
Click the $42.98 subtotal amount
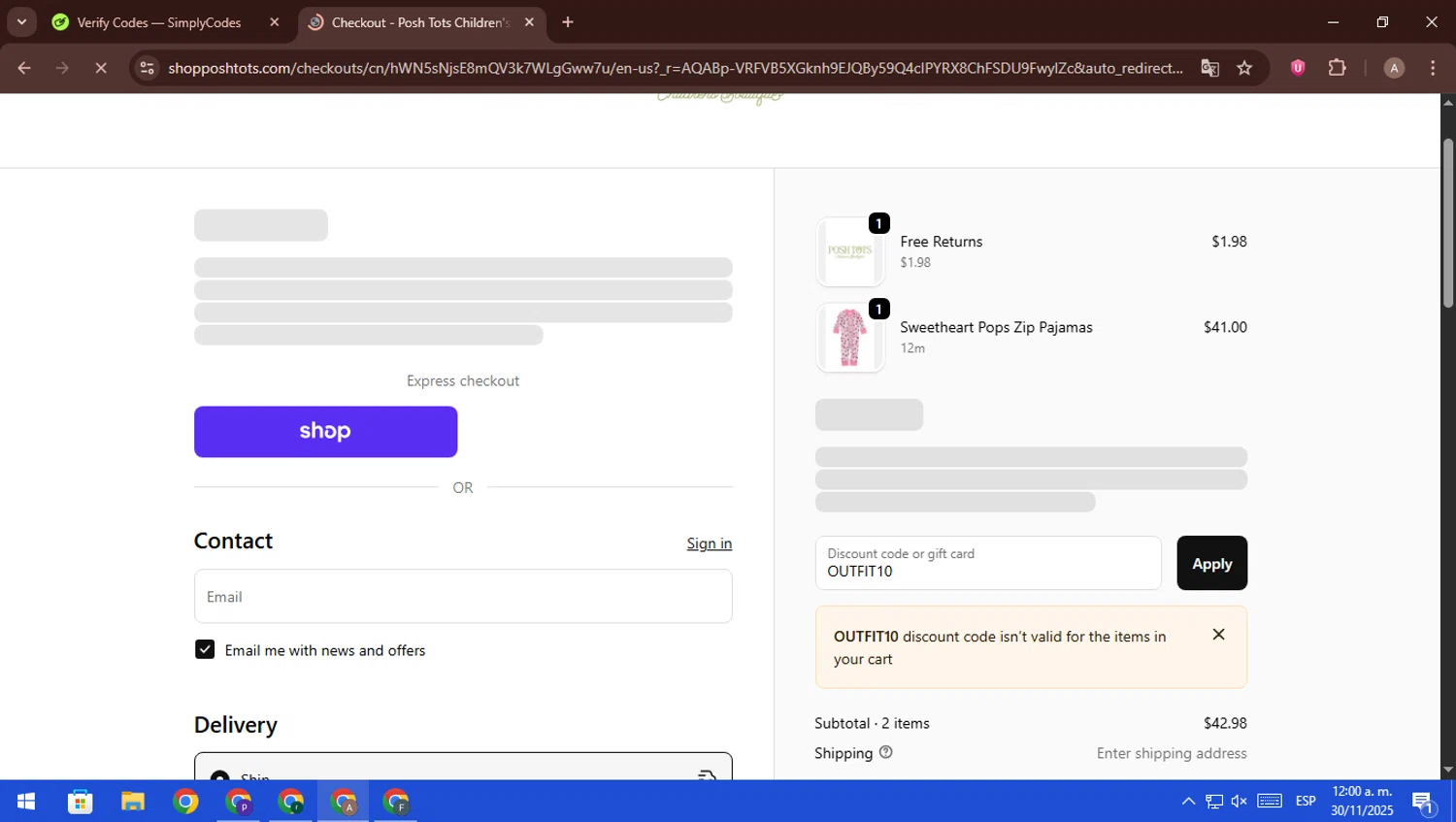pos(1225,723)
